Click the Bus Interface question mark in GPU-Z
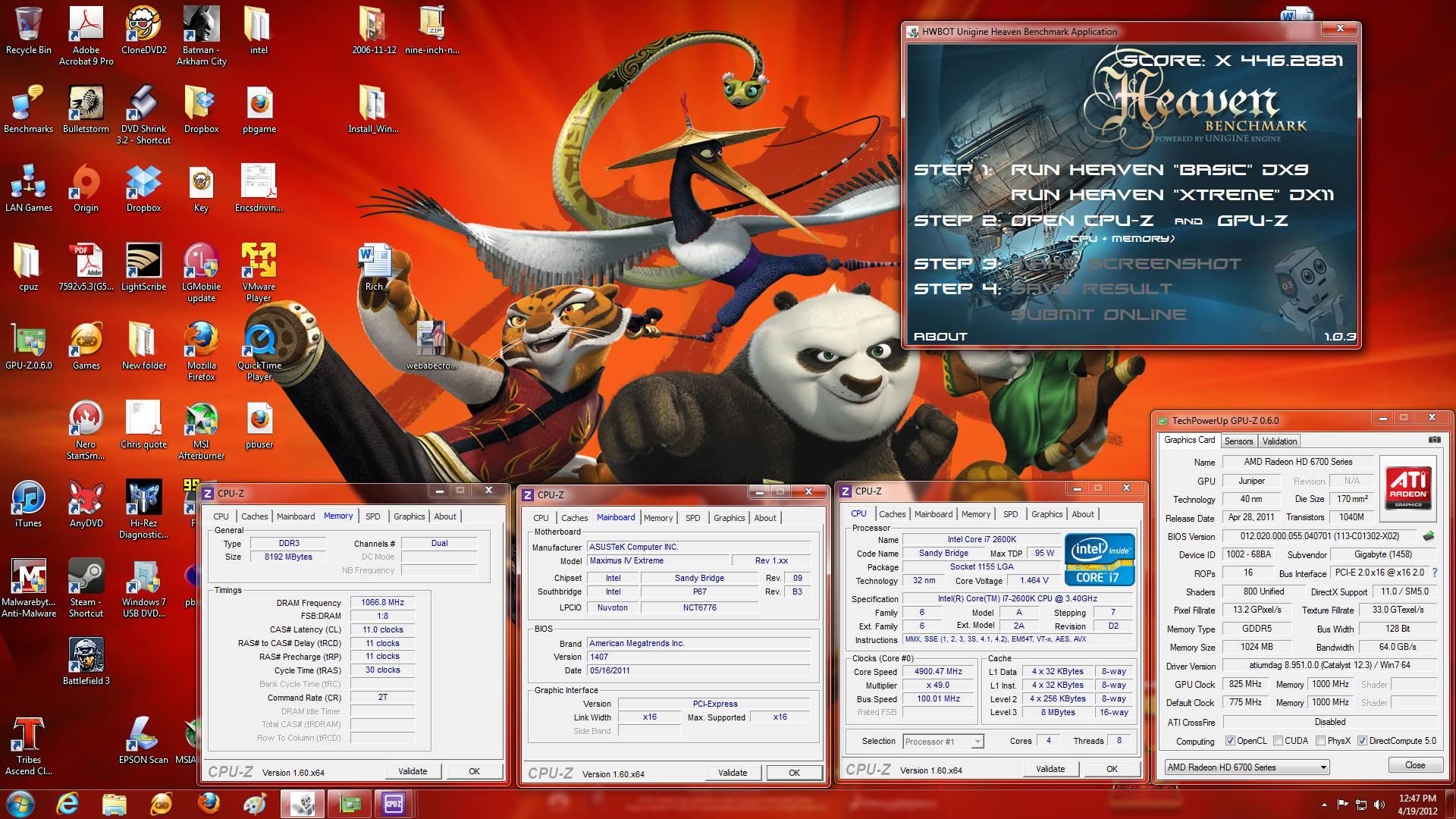1456x819 pixels. pos(1435,573)
